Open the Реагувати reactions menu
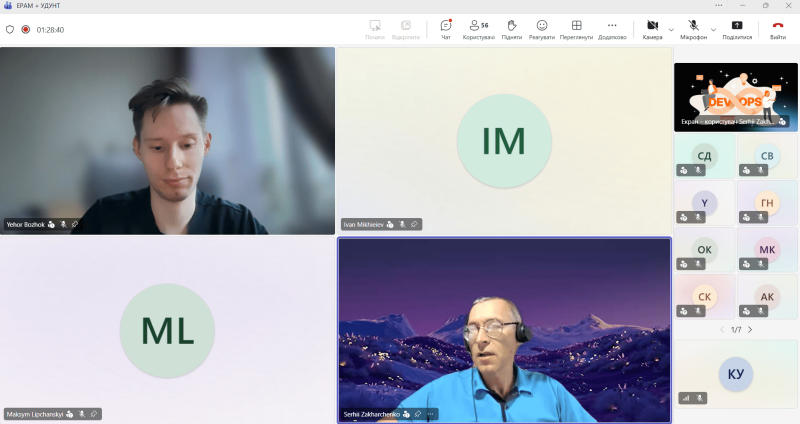The image size is (800, 424). (x=542, y=27)
